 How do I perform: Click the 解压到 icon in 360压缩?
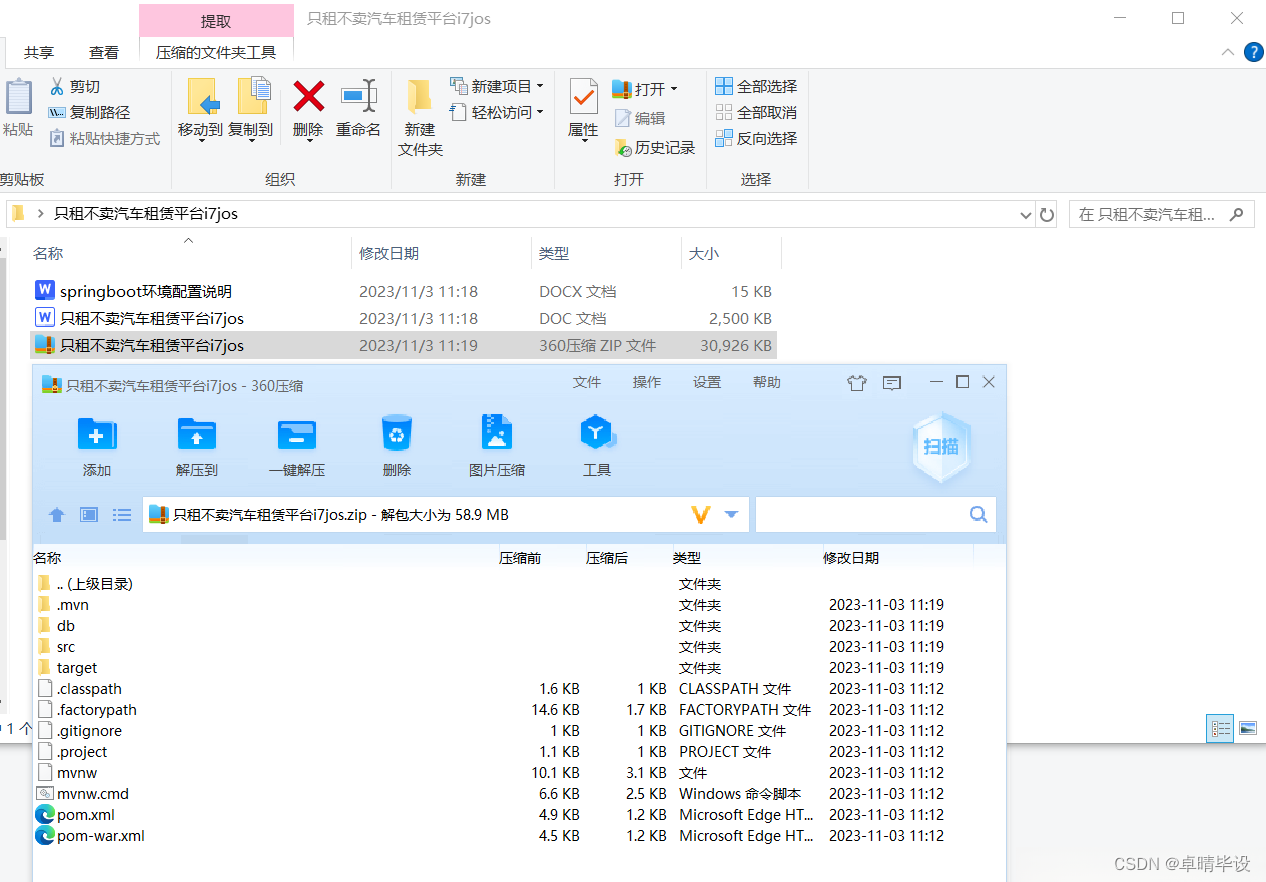coord(197,434)
